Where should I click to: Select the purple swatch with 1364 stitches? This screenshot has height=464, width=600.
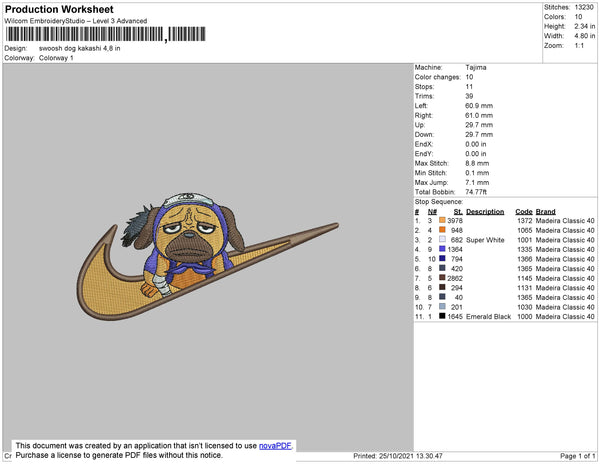coord(442,249)
